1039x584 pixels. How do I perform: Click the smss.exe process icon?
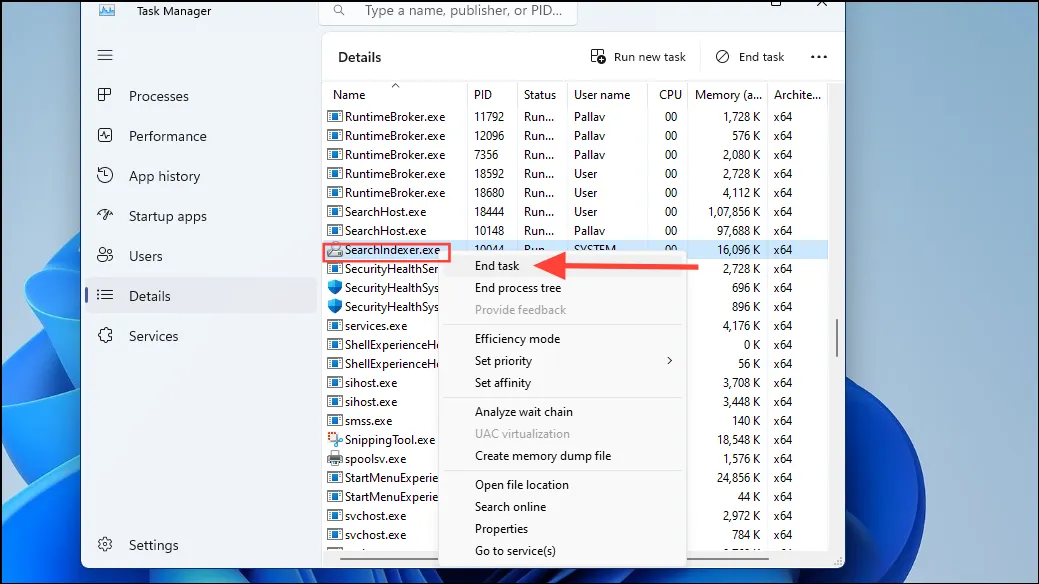coord(335,420)
